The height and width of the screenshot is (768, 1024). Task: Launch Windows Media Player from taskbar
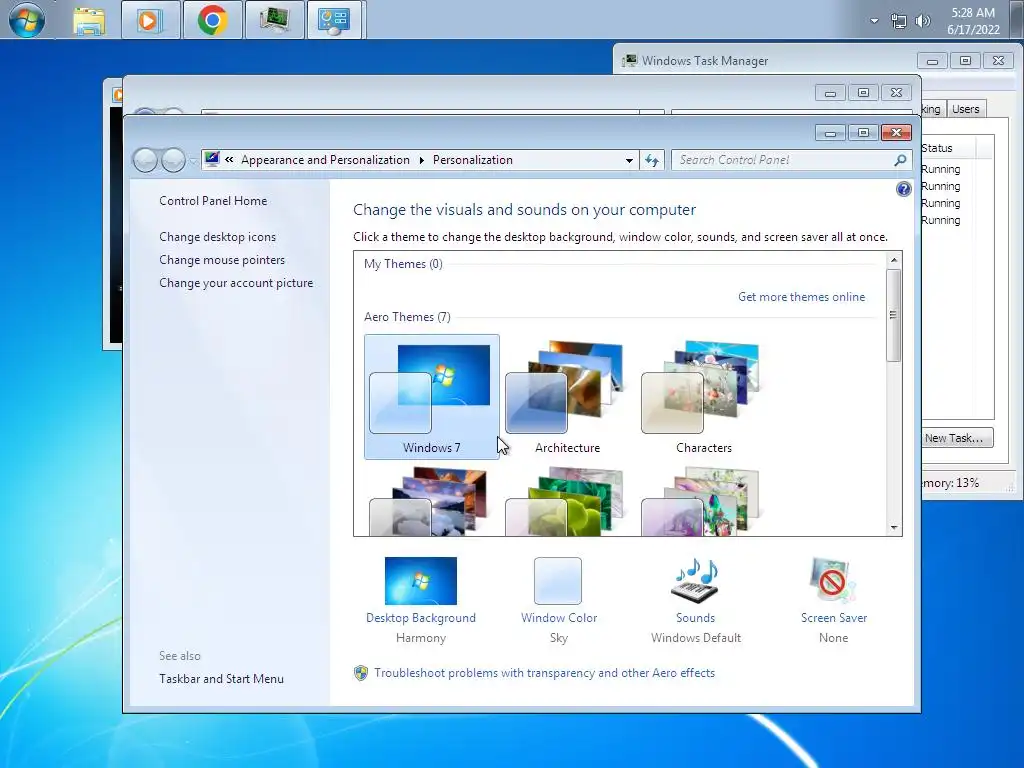point(150,20)
